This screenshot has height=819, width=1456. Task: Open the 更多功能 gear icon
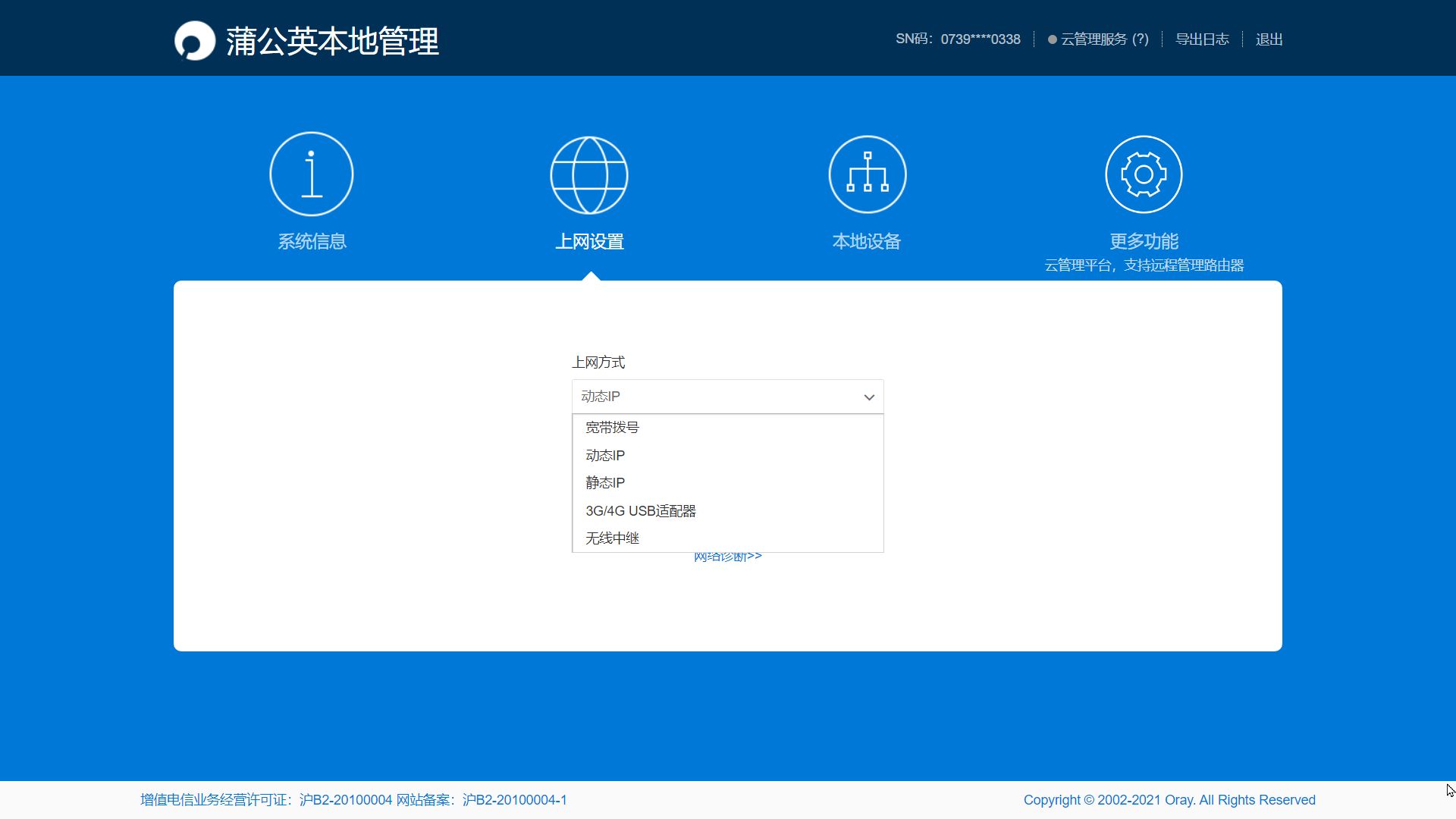pos(1144,174)
